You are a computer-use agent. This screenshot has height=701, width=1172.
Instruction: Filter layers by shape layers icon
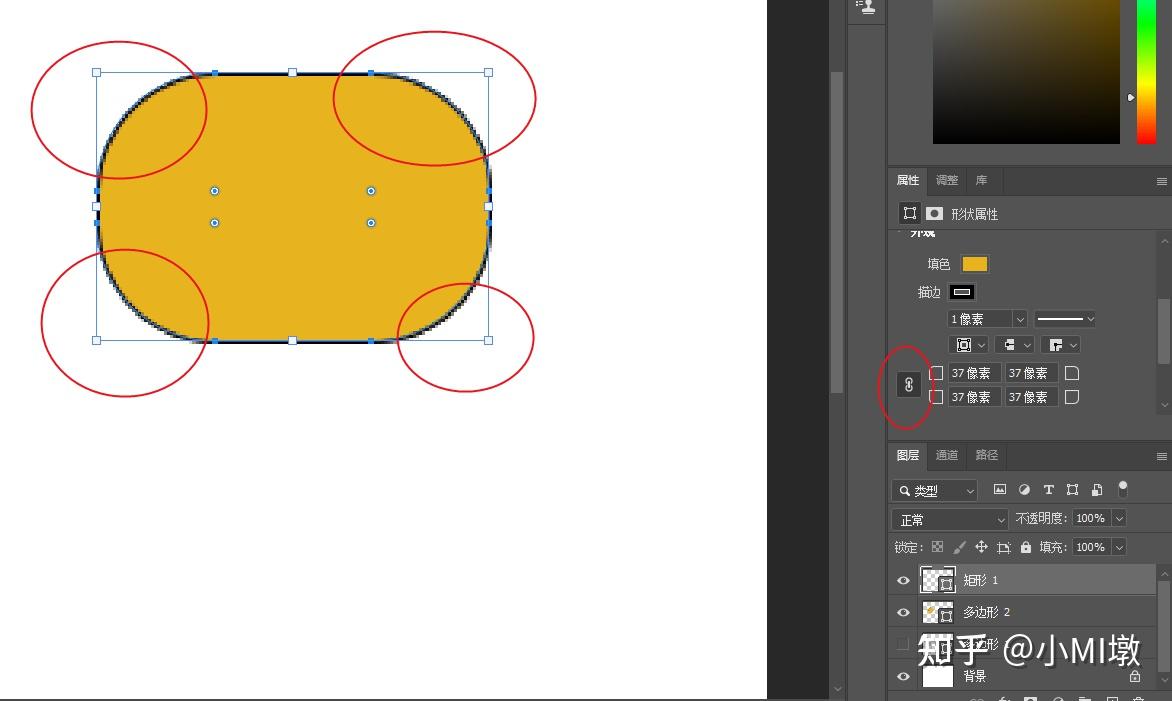pos(1073,490)
